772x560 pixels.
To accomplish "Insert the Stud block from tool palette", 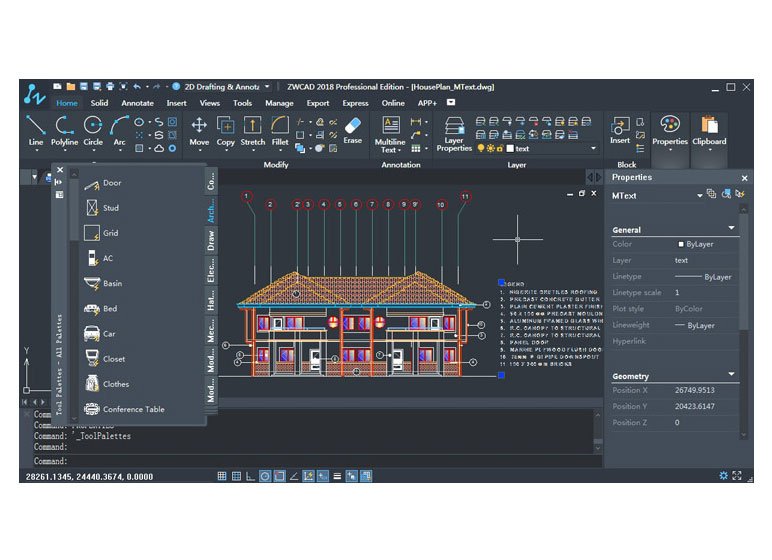I will tap(102, 208).
